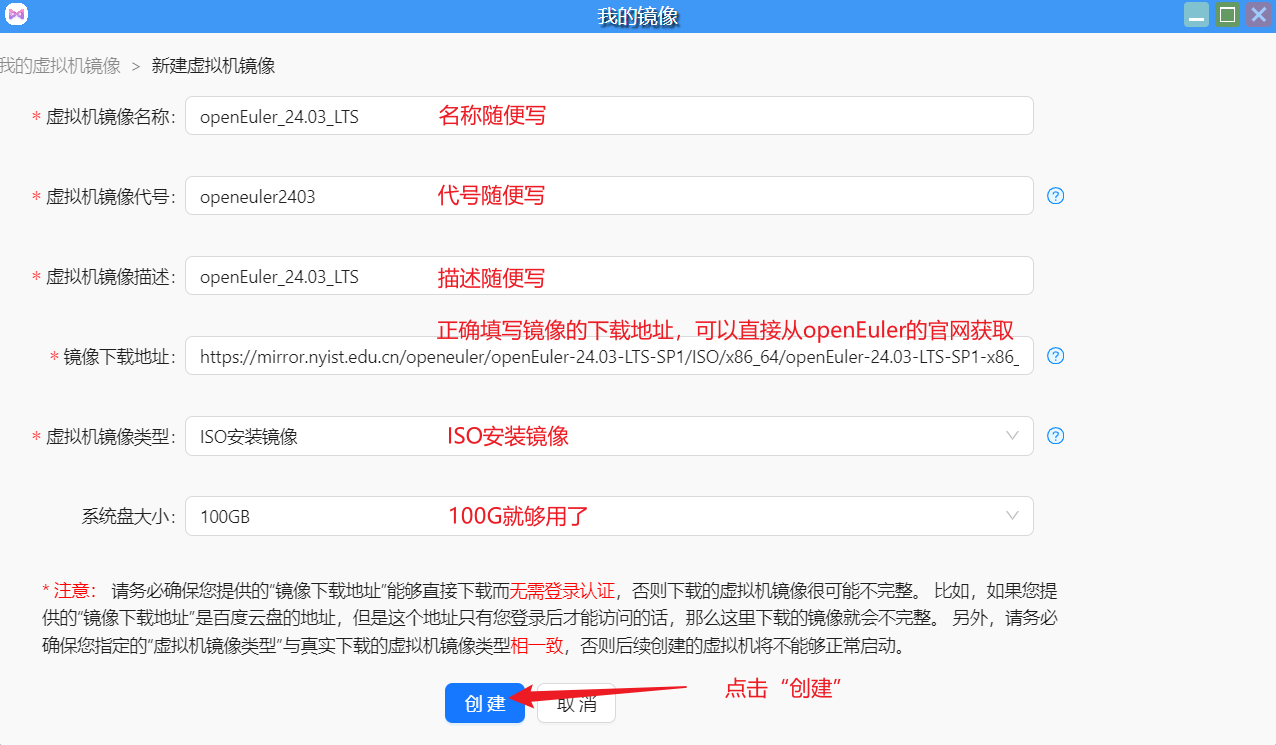Select the ISO安装镜像 value in type combo box
Image resolution: width=1276 pixels, height=745 pixels.
click(x=249, y=437)
